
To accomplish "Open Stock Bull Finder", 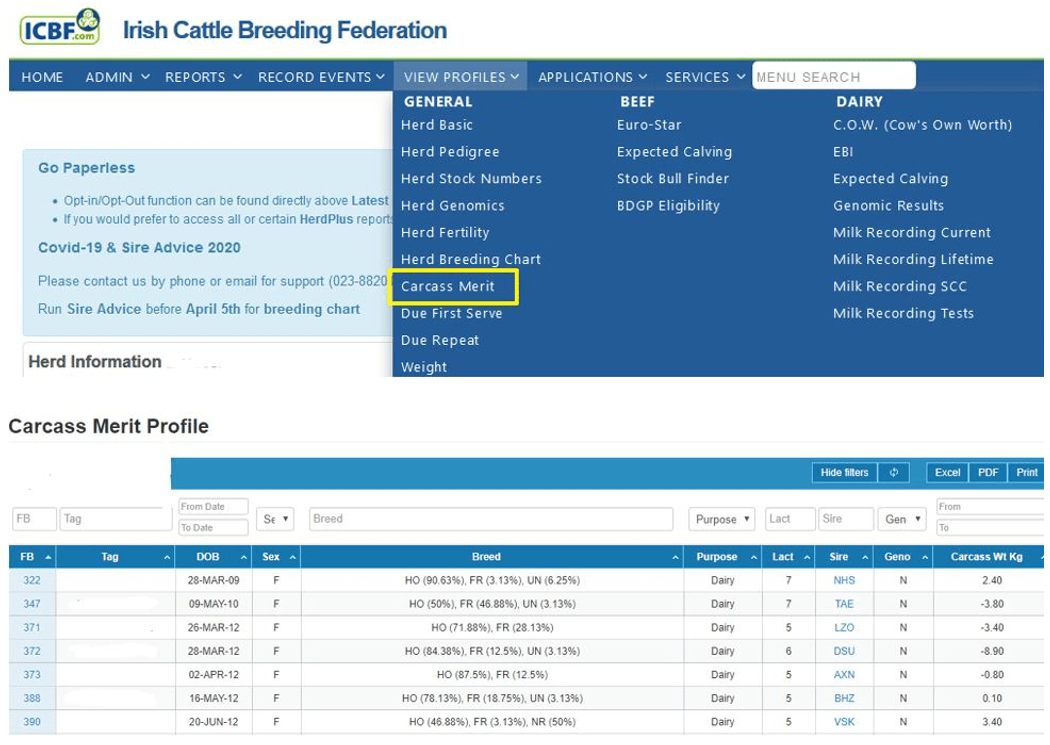I will coord(673,179).
